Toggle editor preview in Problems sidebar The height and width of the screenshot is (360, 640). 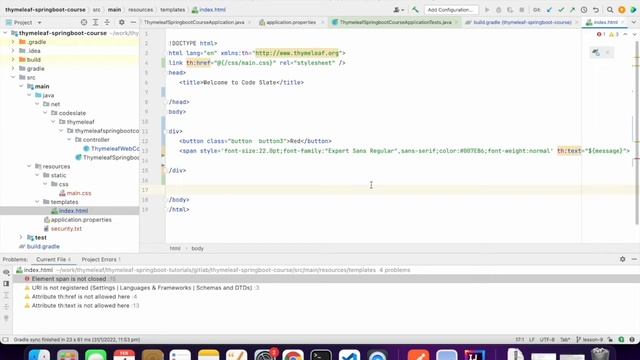point(6,284)
